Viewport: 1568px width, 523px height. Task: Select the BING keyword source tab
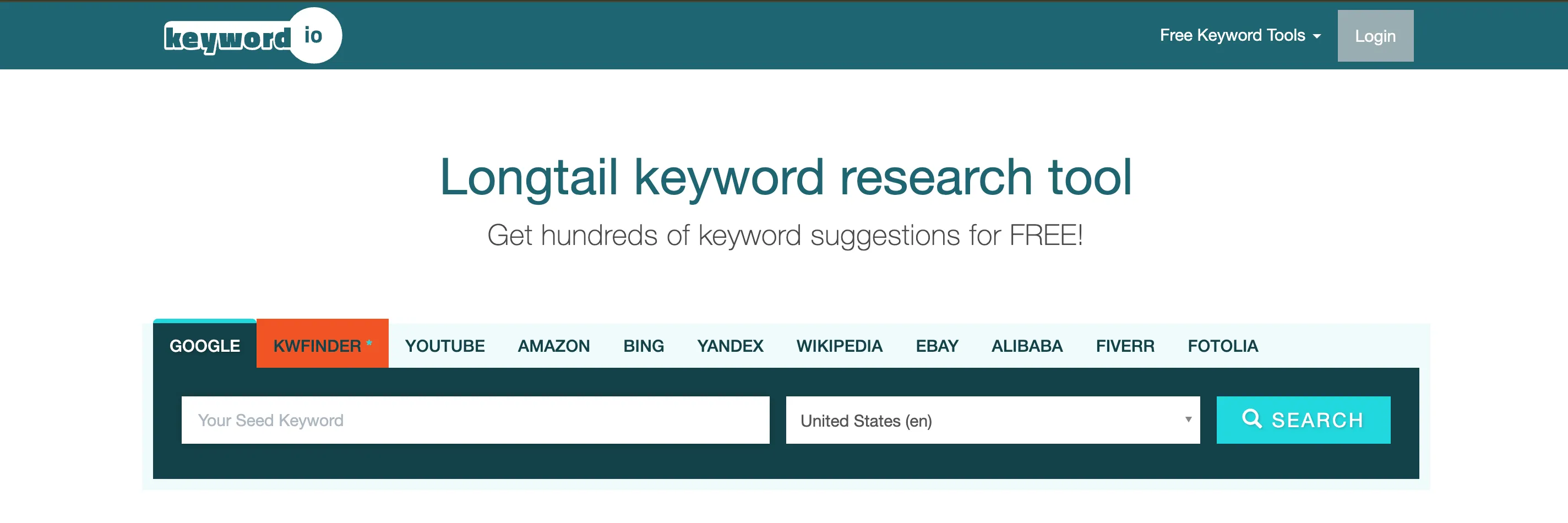[x=644, y=345]
